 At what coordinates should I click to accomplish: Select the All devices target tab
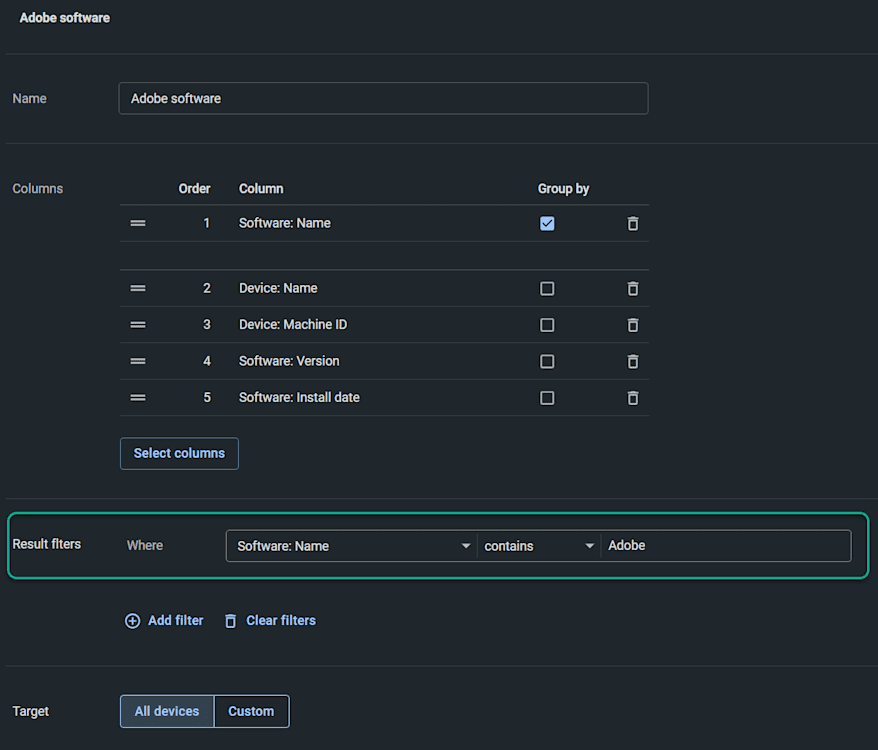pyautogui.click(x=167, y=711)
